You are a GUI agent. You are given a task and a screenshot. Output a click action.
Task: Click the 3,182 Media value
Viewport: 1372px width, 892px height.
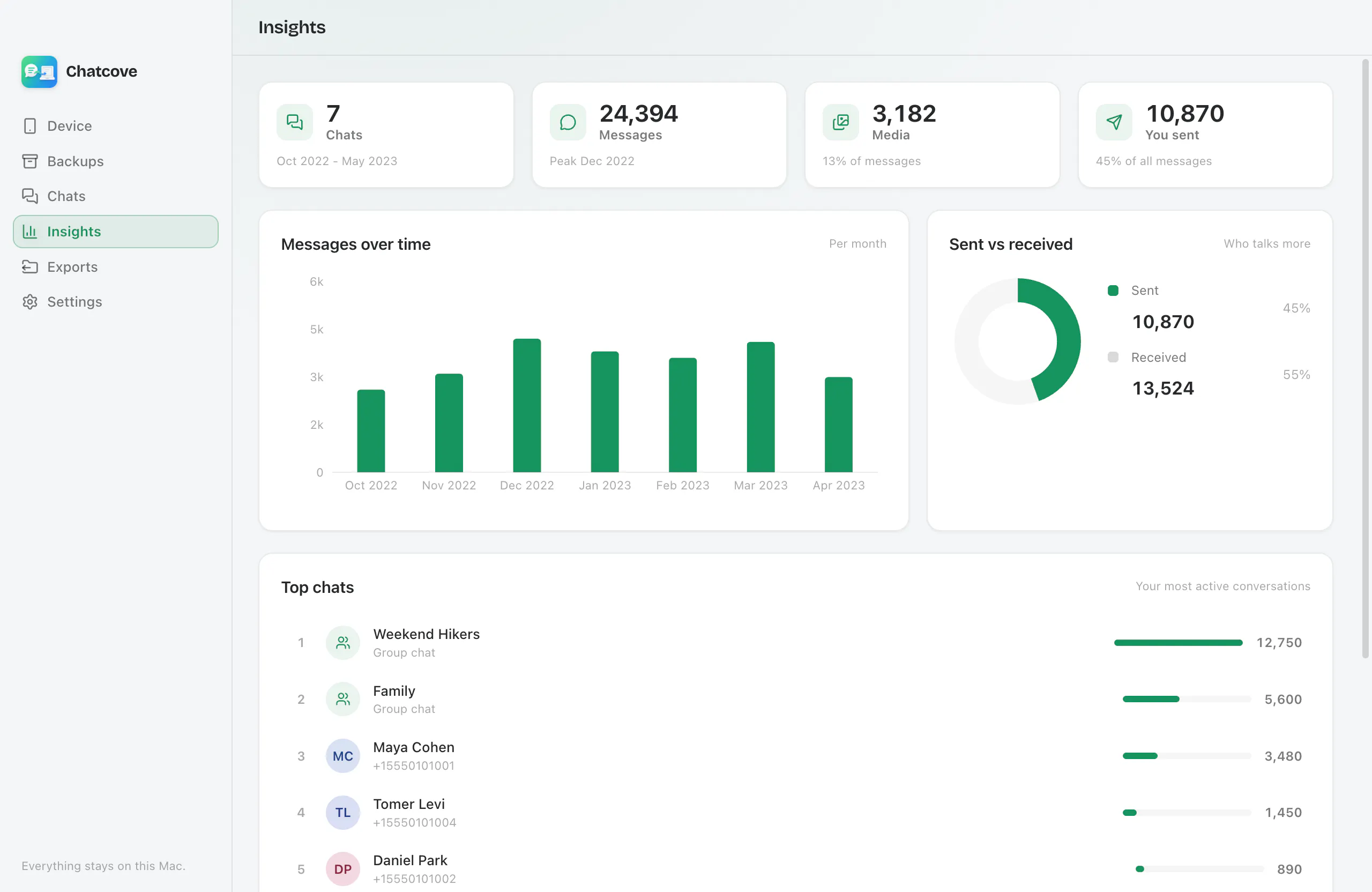[x=905, y=114]
